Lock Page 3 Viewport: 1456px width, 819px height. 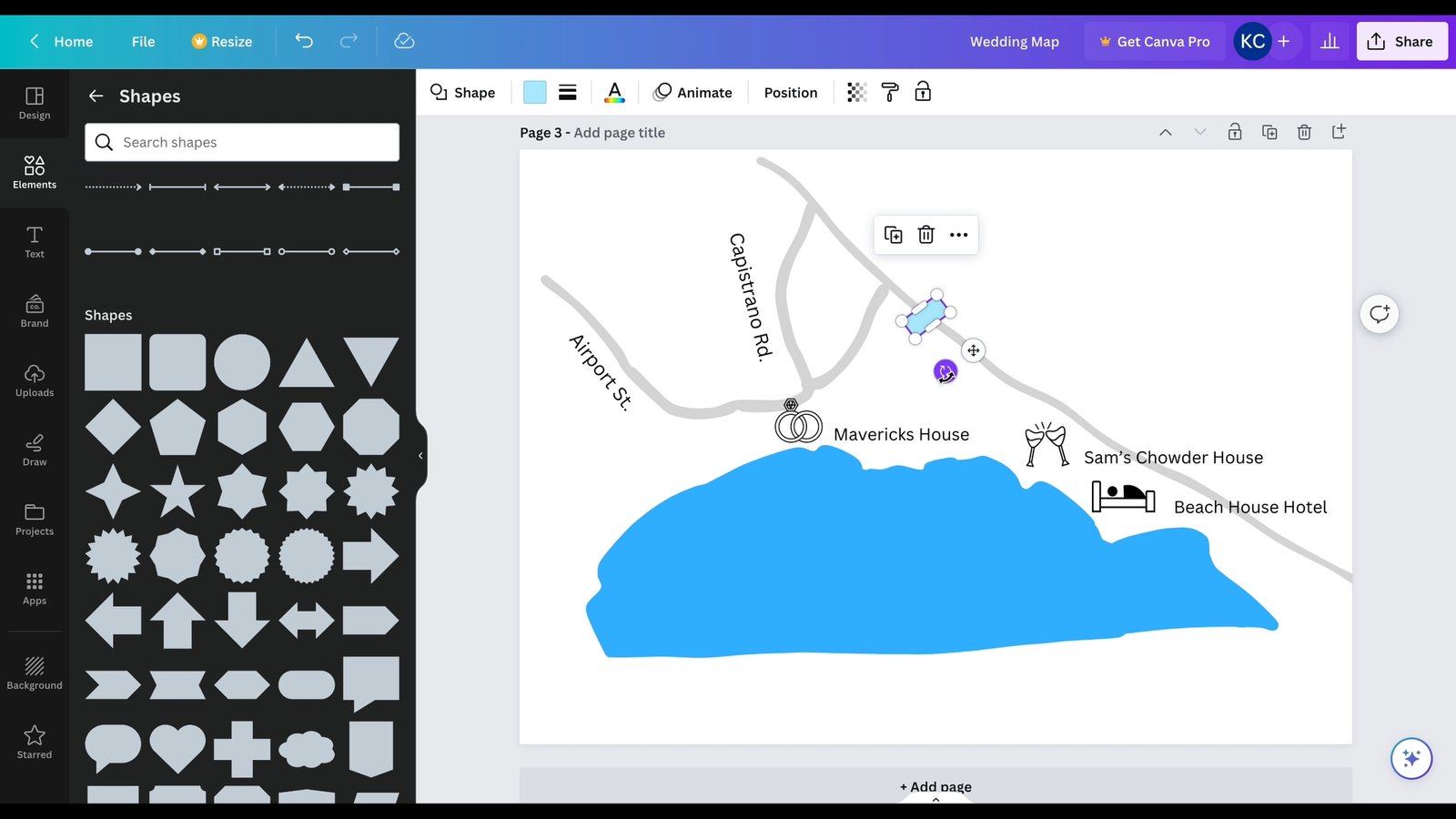[x=1235, y=132]
